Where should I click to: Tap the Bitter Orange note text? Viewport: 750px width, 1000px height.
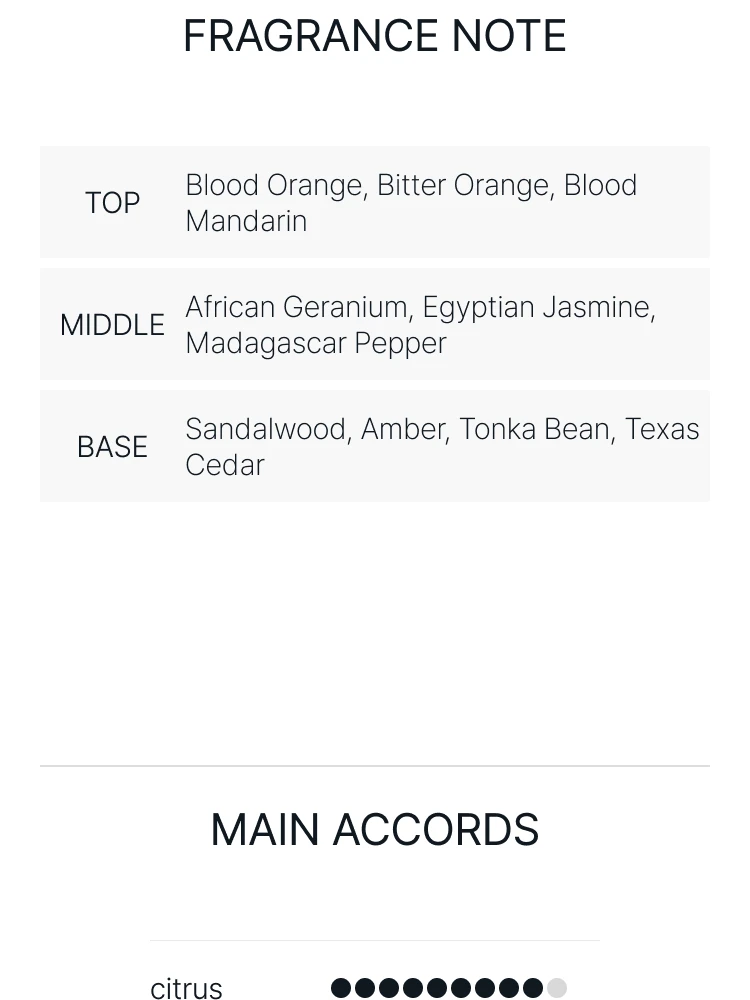point(464,186)
